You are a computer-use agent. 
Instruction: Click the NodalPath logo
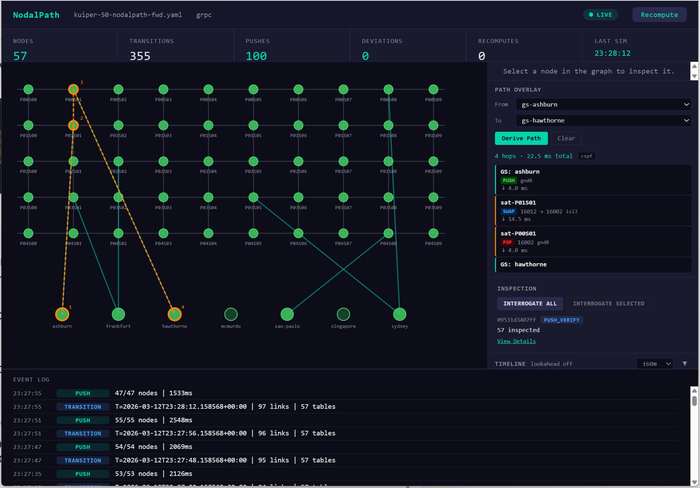coord(36,15)
